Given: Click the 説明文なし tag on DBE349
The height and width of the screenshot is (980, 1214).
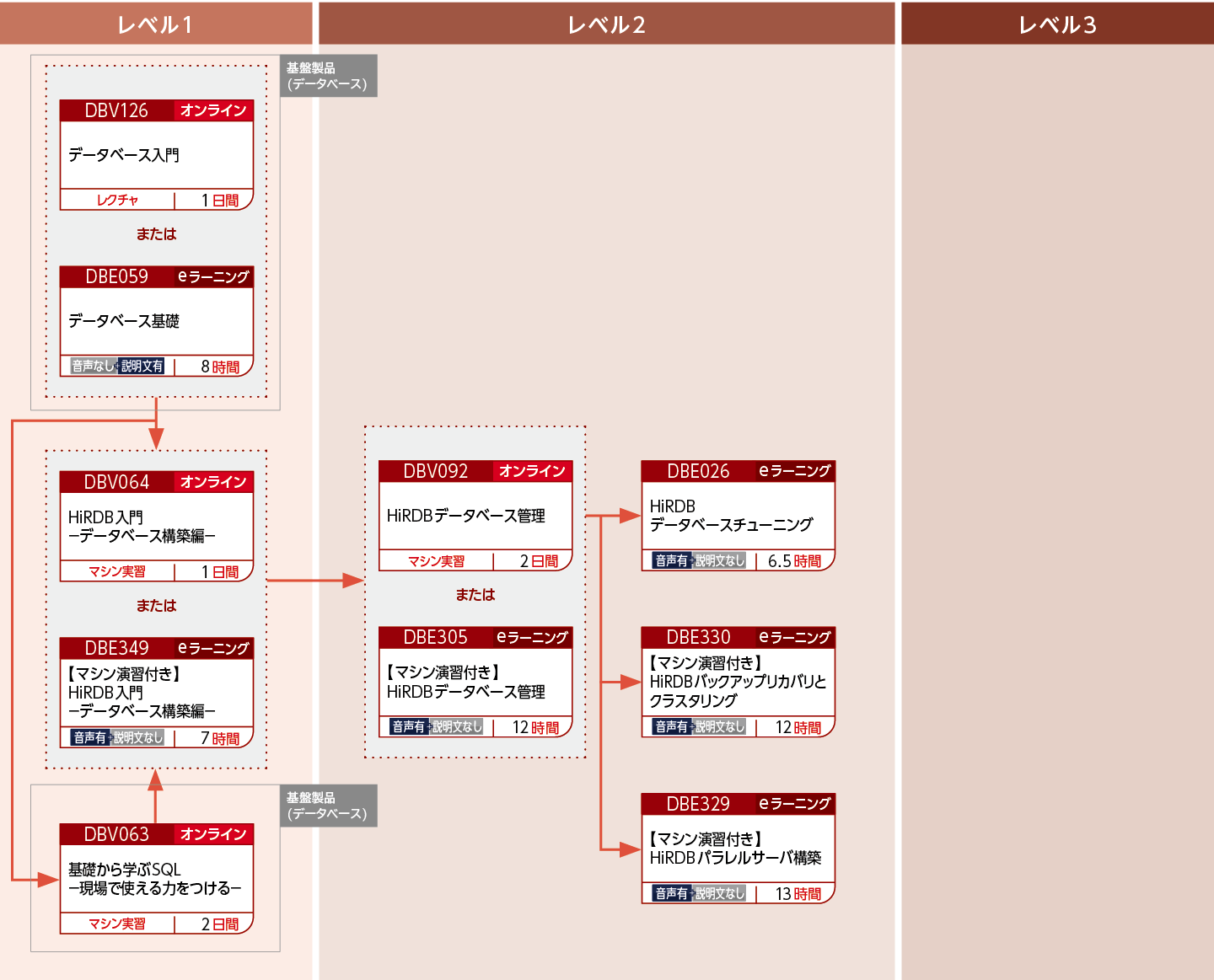Looking at the screenshot, I should pyautogui.click(x=138, y=737).
